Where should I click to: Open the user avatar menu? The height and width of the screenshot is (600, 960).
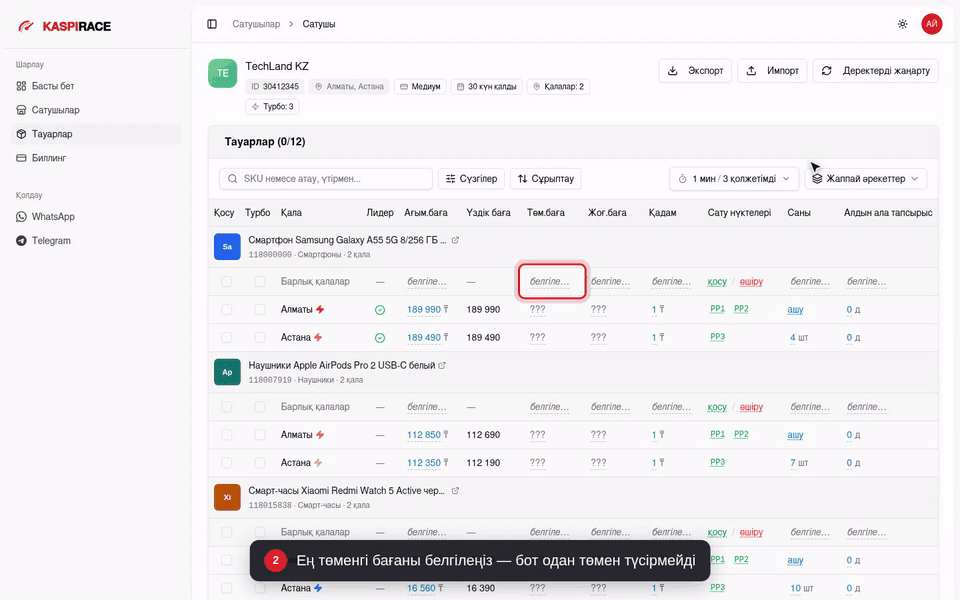(x=931, y=24)
